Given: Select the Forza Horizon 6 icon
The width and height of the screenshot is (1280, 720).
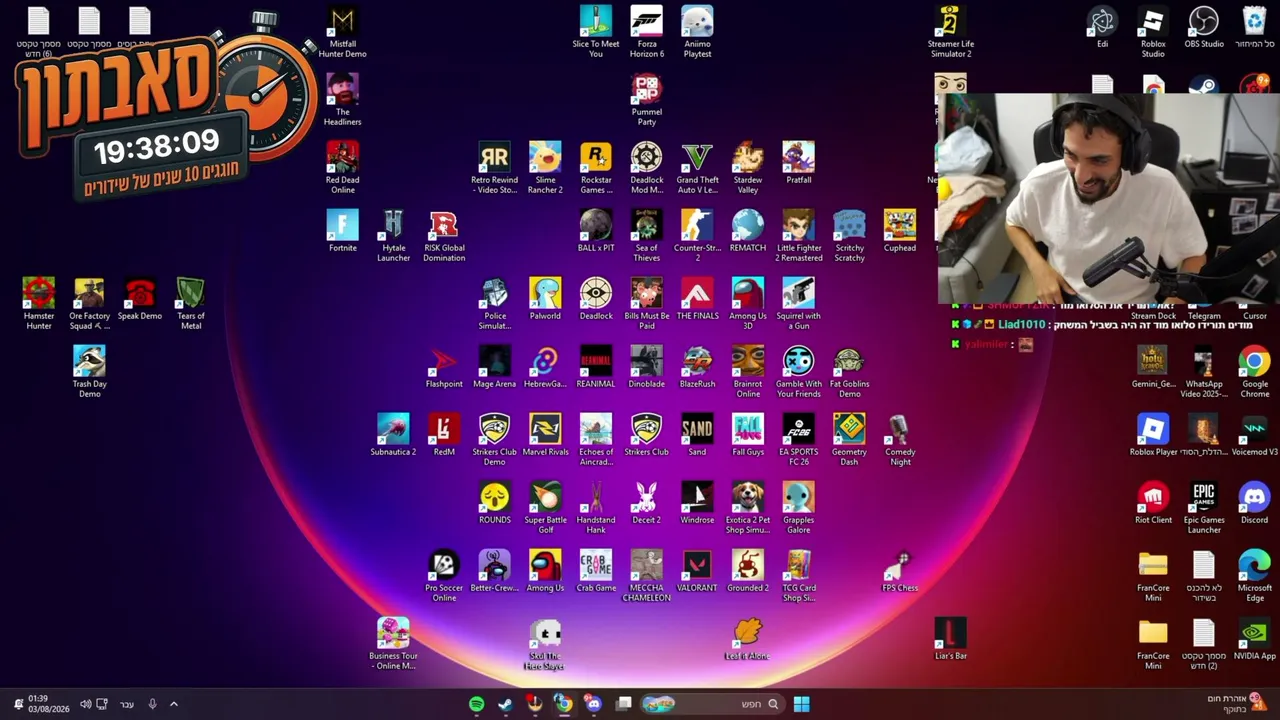Looking at the screenshot, I should [x=647, y=32].
